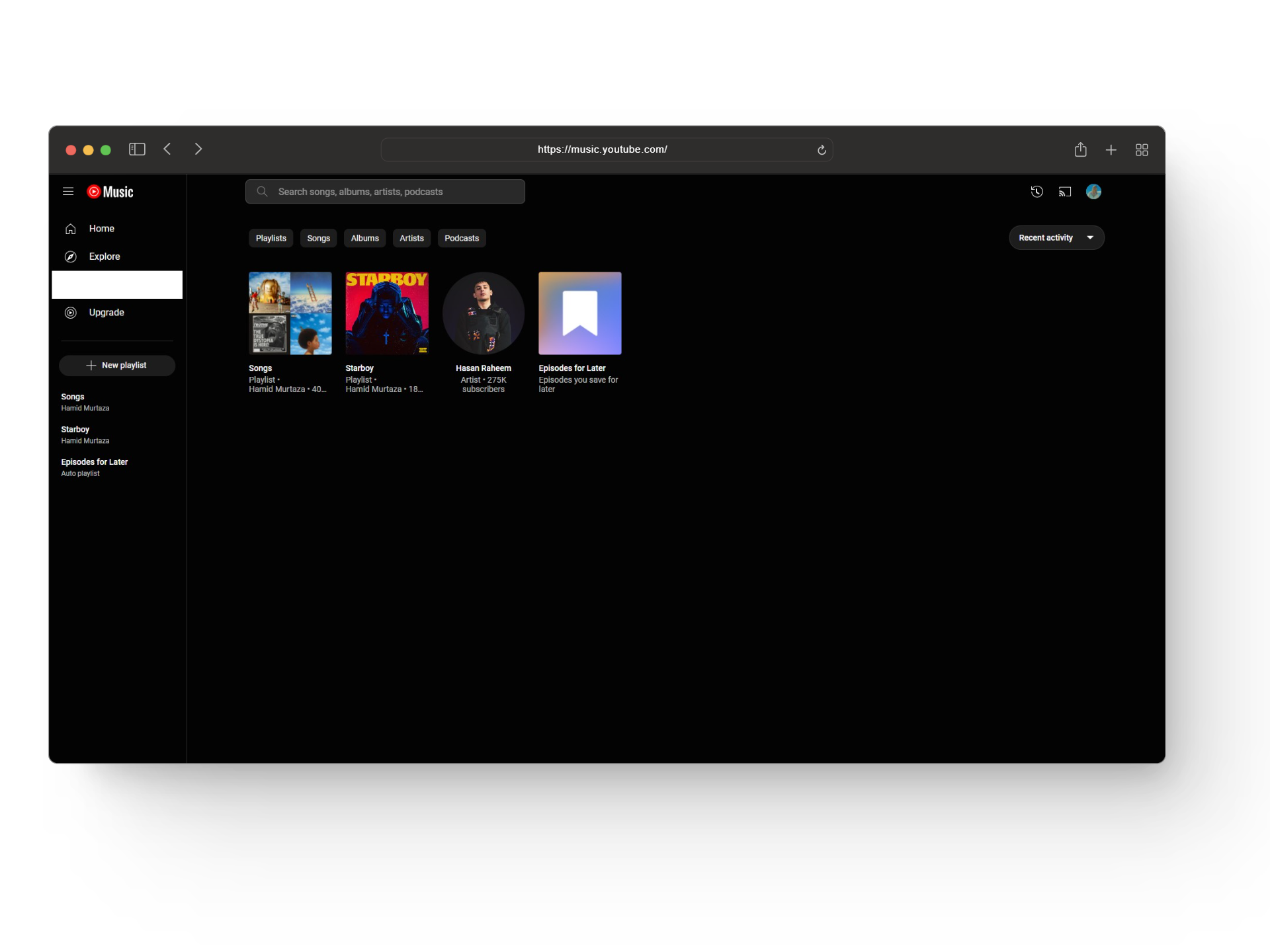The height and width of the screenshot is (952, 1270).
Task: Open the Episodes for Later bookmark thumbnail
Action: click(x=579, y=313)
